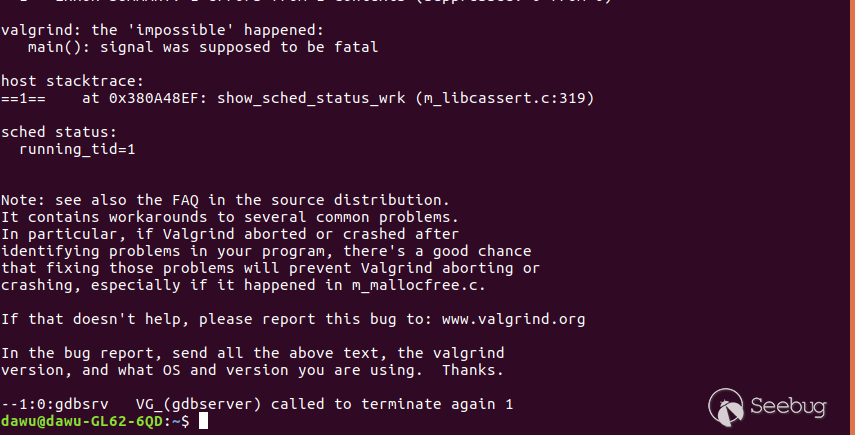Click the "valgrind: the 'impossible' happened" line

pos(163,29)
